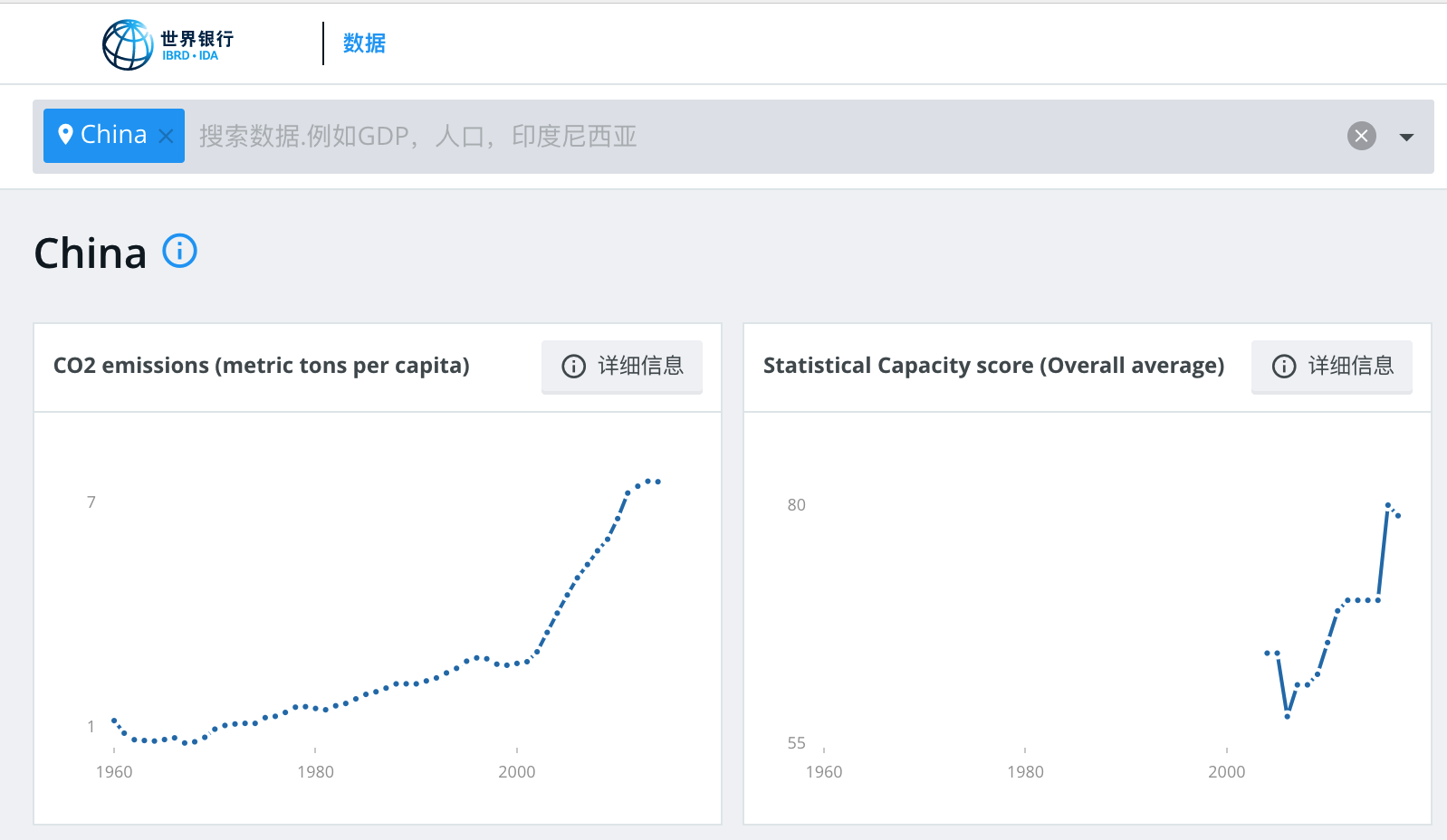Click the 1980 axis label on Statistical Capacity chart
This screenshot has height=840, width=1447.
pos(1025,772)
